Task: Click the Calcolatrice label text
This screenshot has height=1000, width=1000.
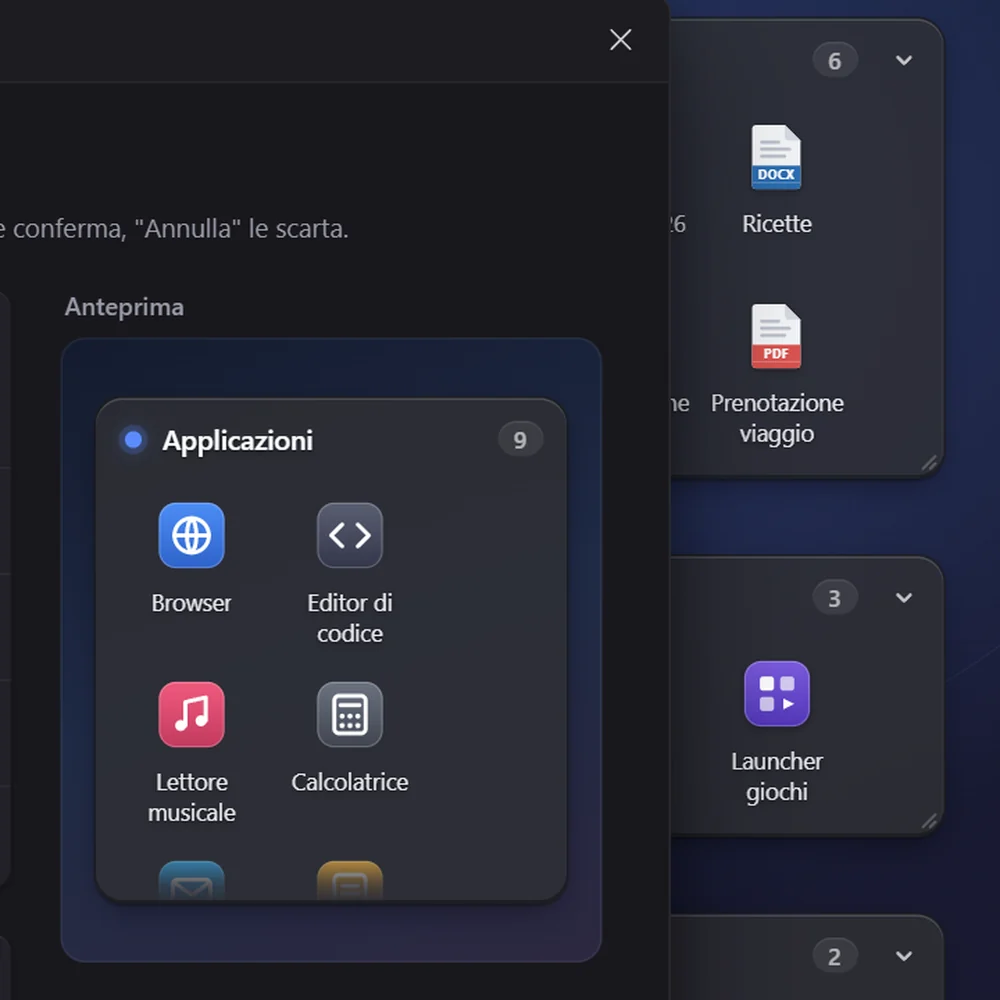Action: (349, 783)
